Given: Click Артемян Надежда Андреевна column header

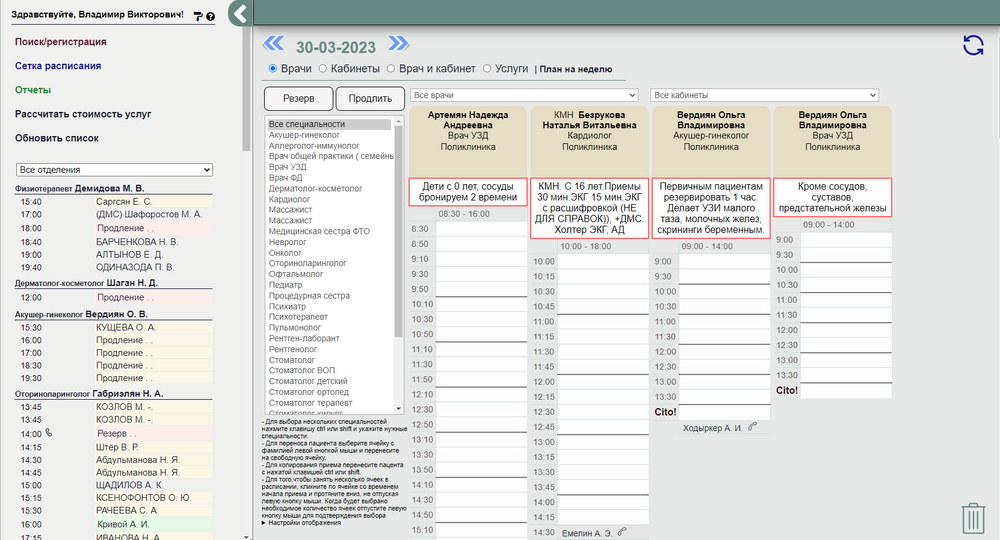Looking at the screenshot, I should pyautogui.click(x=468, y=142).
